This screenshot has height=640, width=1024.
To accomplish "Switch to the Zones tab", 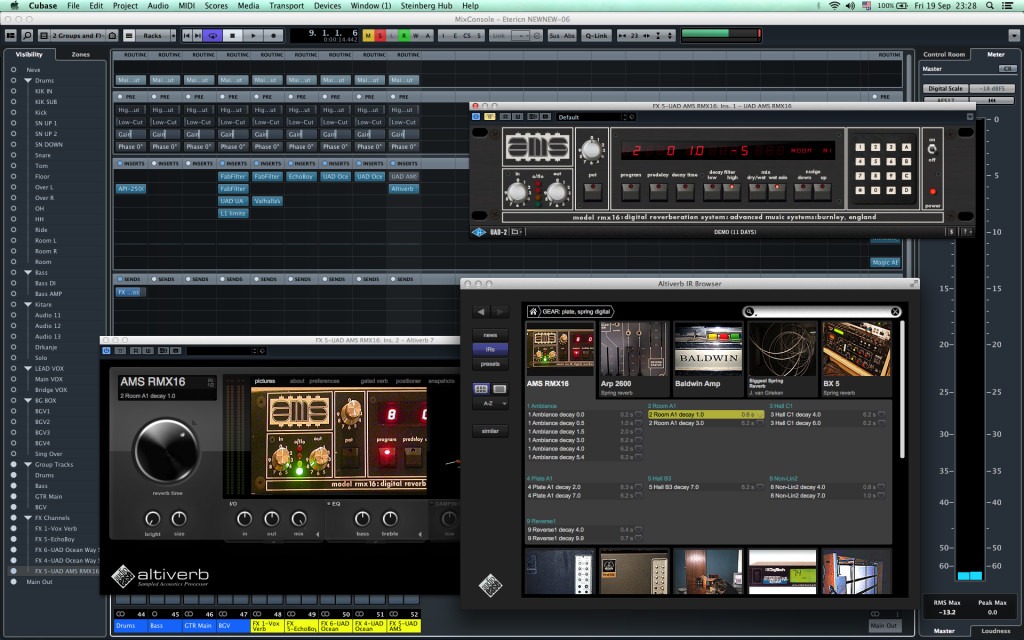I will pos(80,54).
